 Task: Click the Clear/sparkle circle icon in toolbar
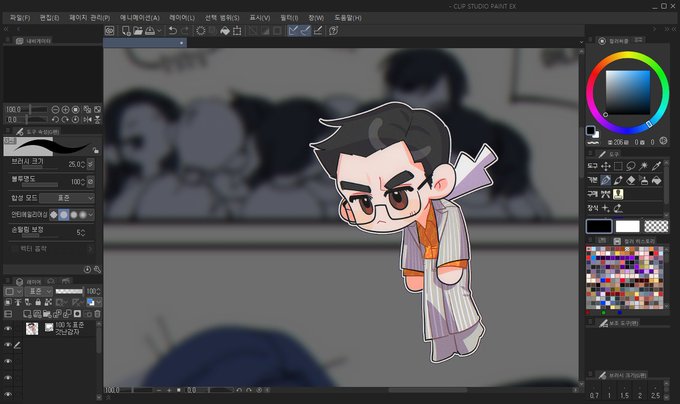coord(201,31)
